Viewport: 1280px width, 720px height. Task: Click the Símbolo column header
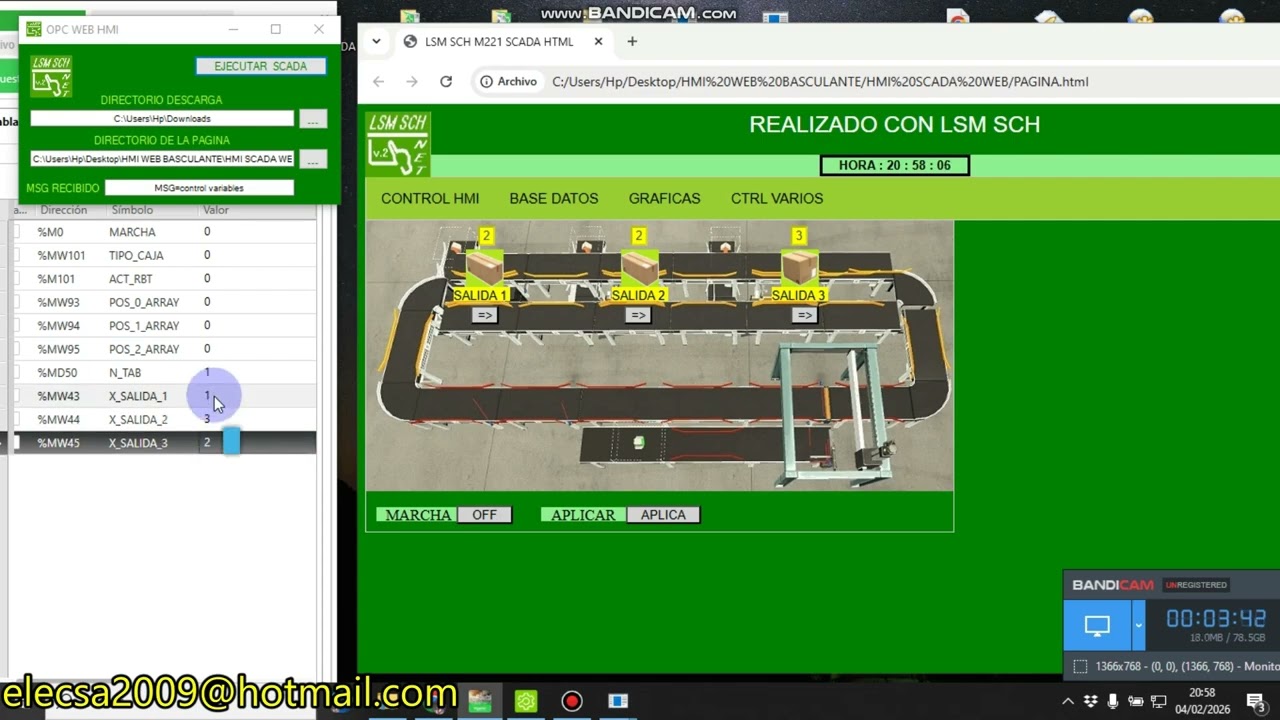(132, 210)
